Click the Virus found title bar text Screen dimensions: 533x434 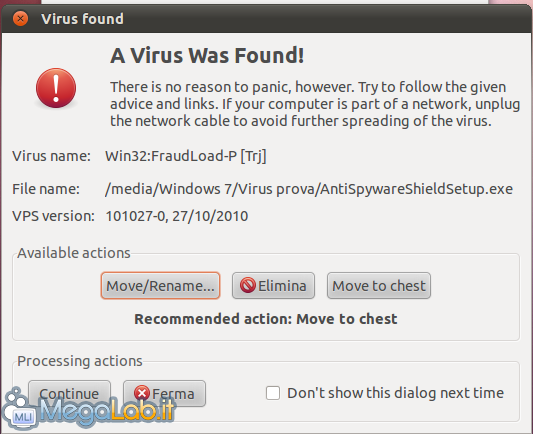[x=82, y=19]
